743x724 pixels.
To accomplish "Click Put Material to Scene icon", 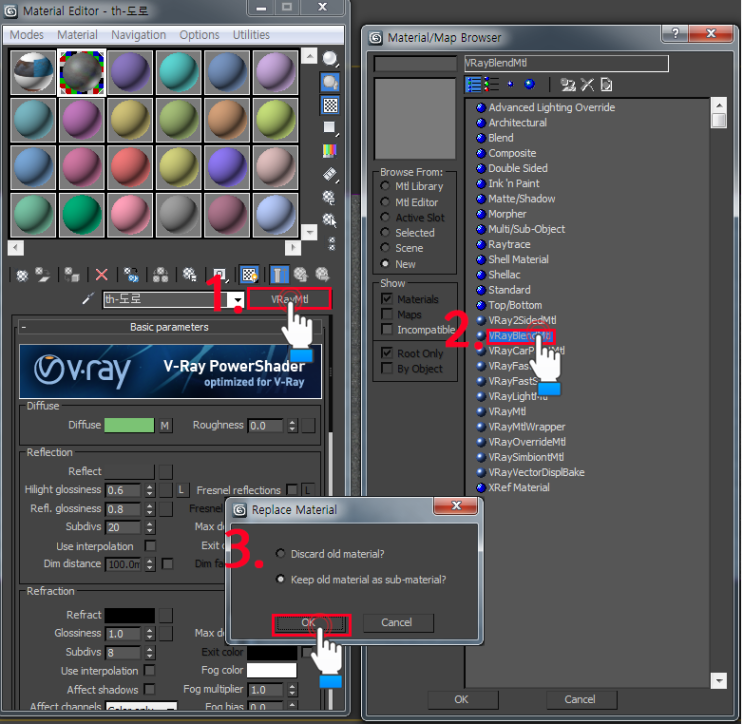I will (43, 274).
